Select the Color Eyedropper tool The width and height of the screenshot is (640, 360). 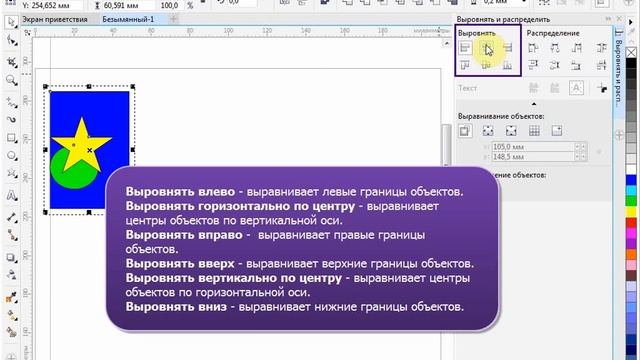pos(11,297)
